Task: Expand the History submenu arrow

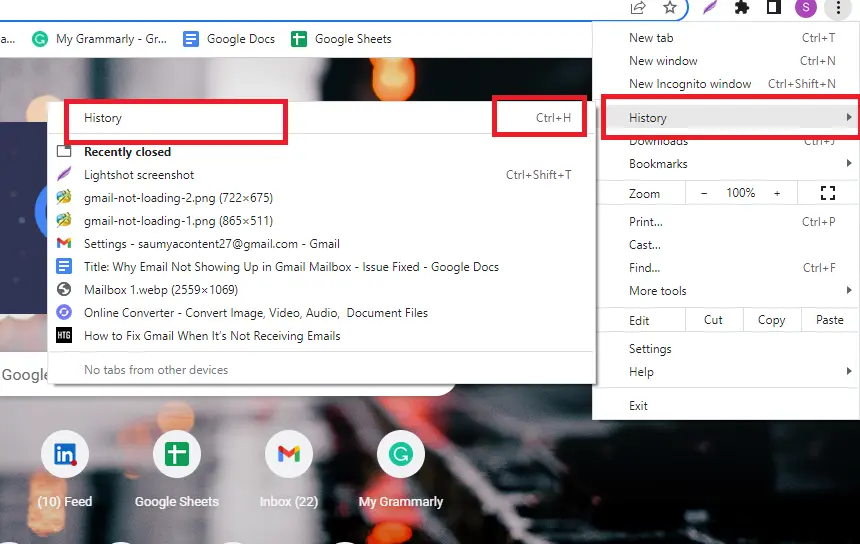Action: click(x=848, y=117)
